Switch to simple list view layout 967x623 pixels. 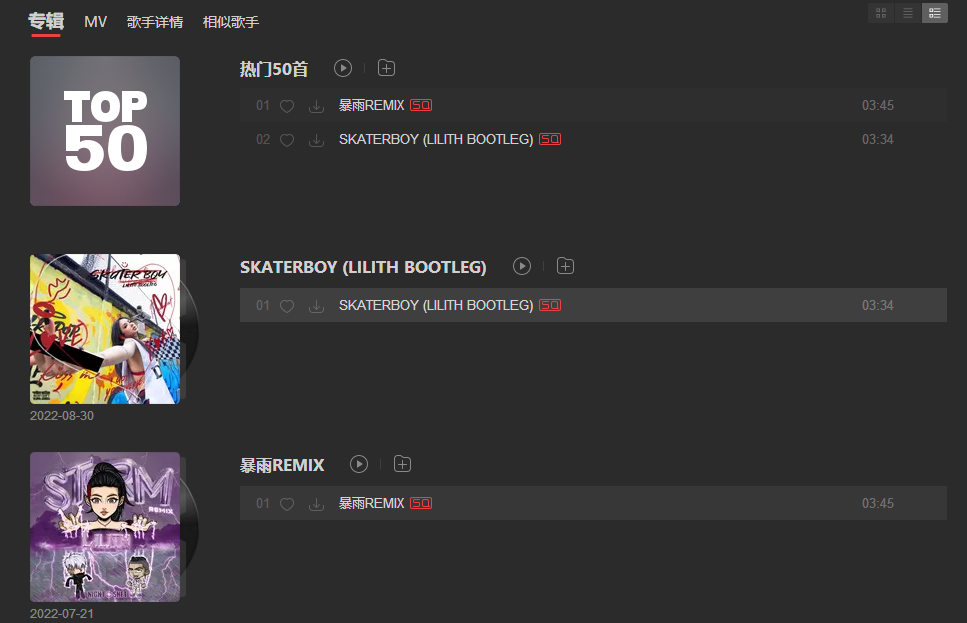pyautogui.click(x=908, y=13)
